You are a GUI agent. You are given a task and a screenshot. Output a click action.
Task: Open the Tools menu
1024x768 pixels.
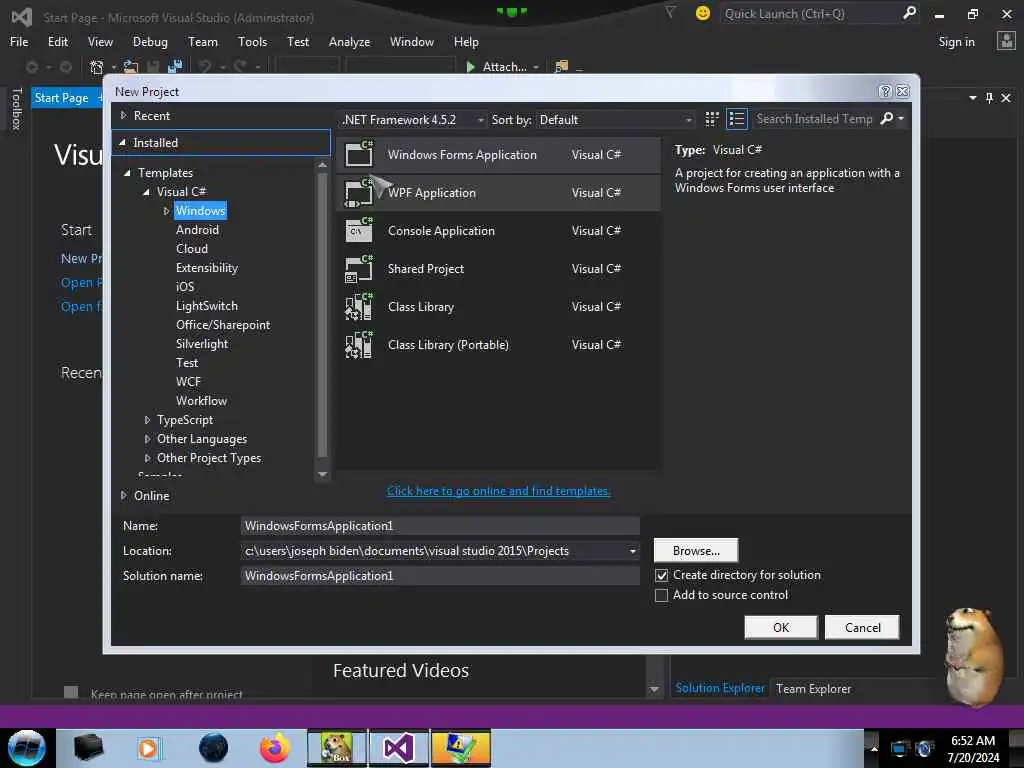click(x=252, y=42)
